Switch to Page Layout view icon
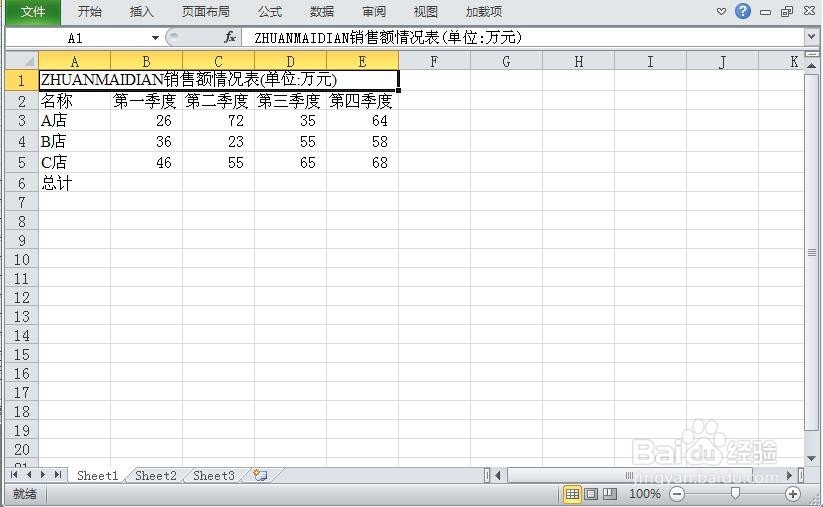This screenshot has height=507, width=823. point(591,494)
